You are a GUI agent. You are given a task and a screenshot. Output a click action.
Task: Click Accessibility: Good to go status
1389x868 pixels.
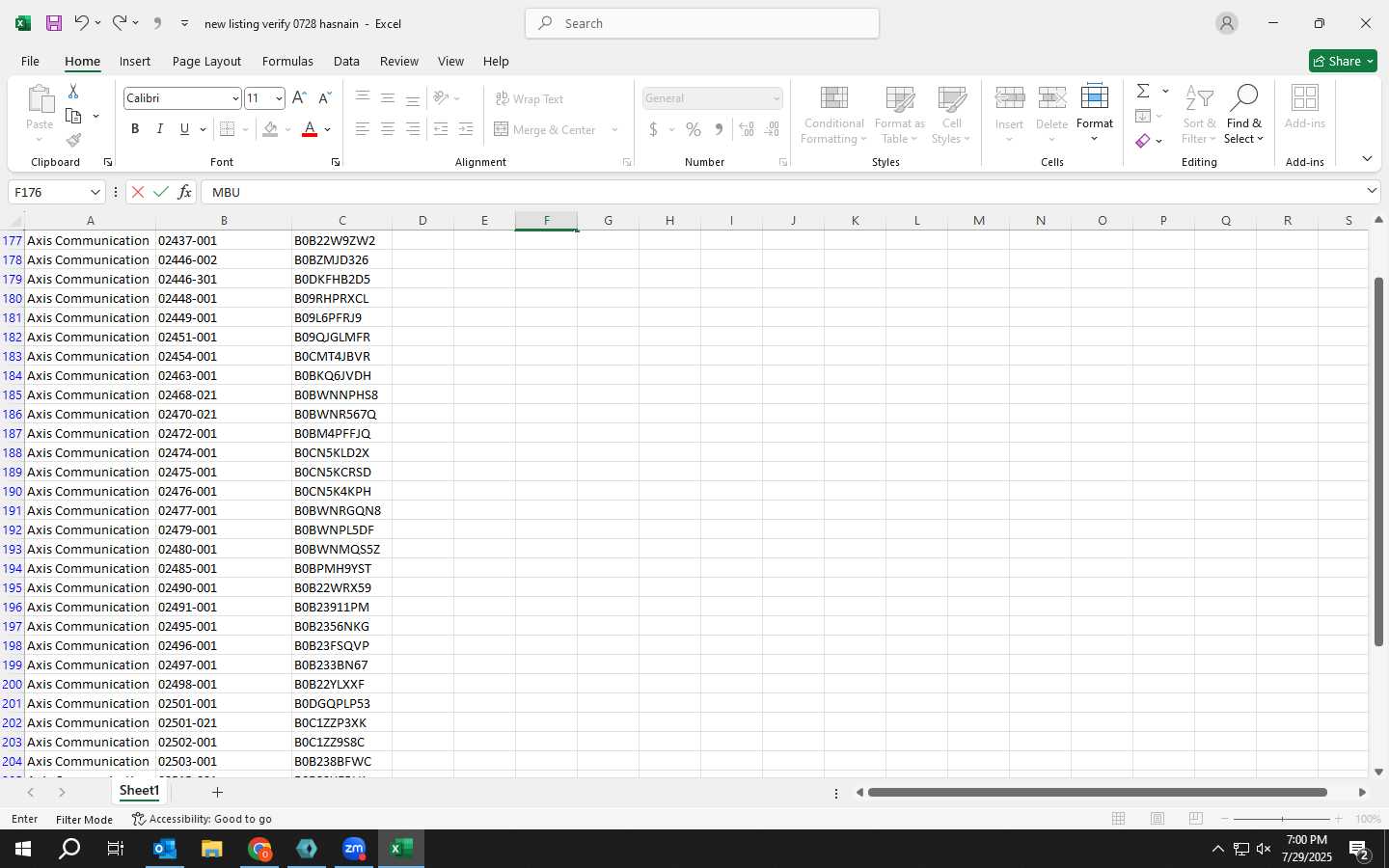[x=202, y=819]
